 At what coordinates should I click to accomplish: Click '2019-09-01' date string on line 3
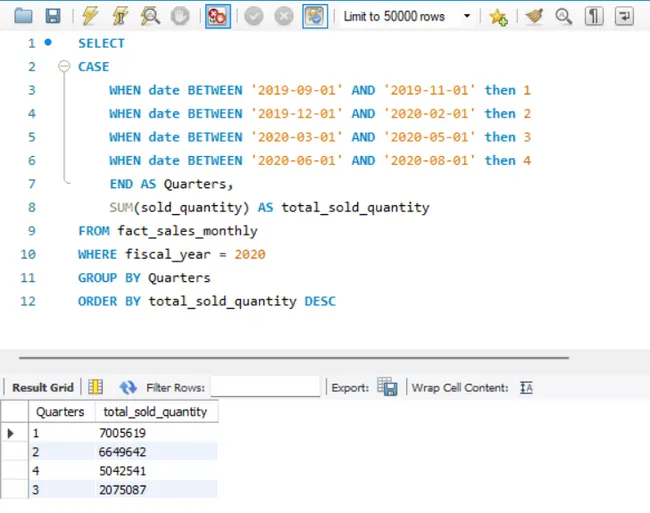(x=297, y=90)
